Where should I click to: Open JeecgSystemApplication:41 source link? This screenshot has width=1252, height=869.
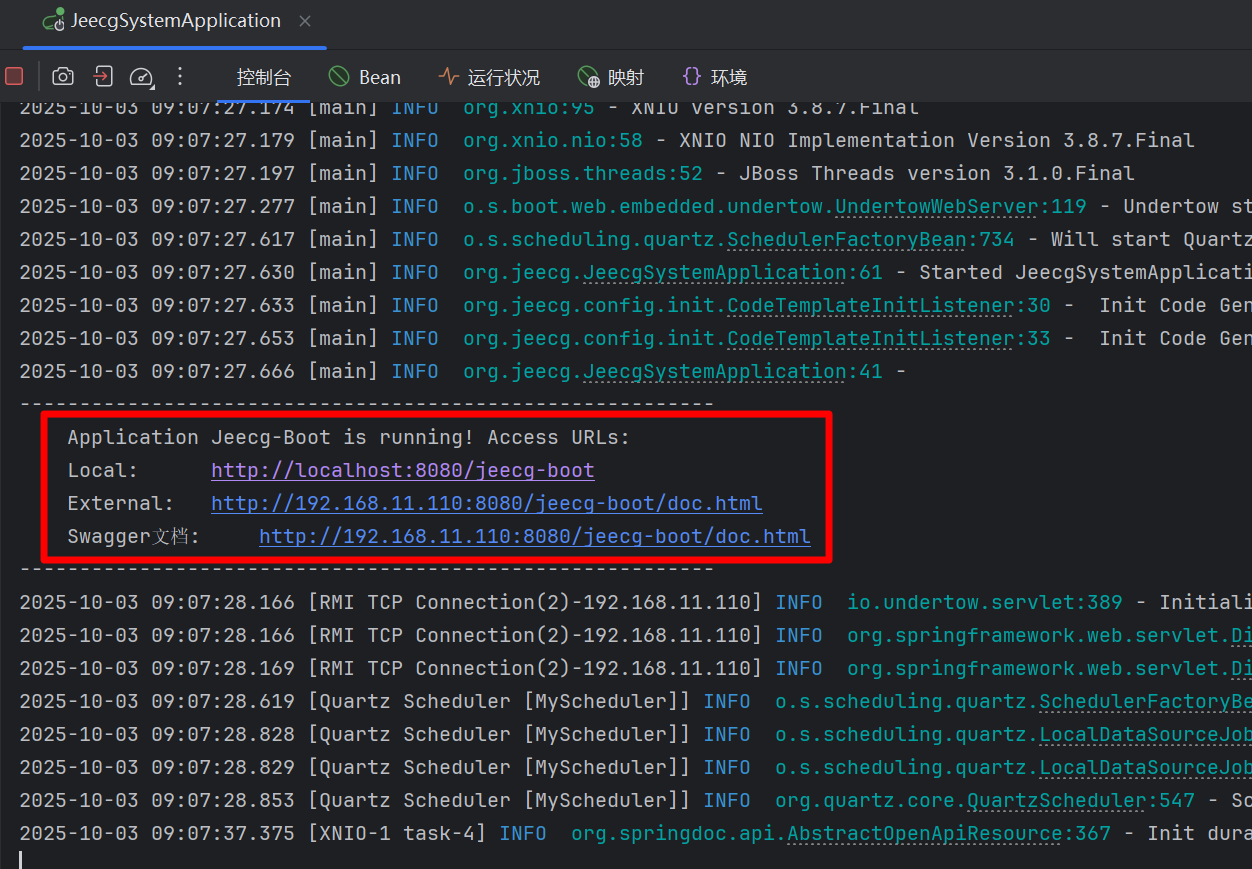(732, 372)
